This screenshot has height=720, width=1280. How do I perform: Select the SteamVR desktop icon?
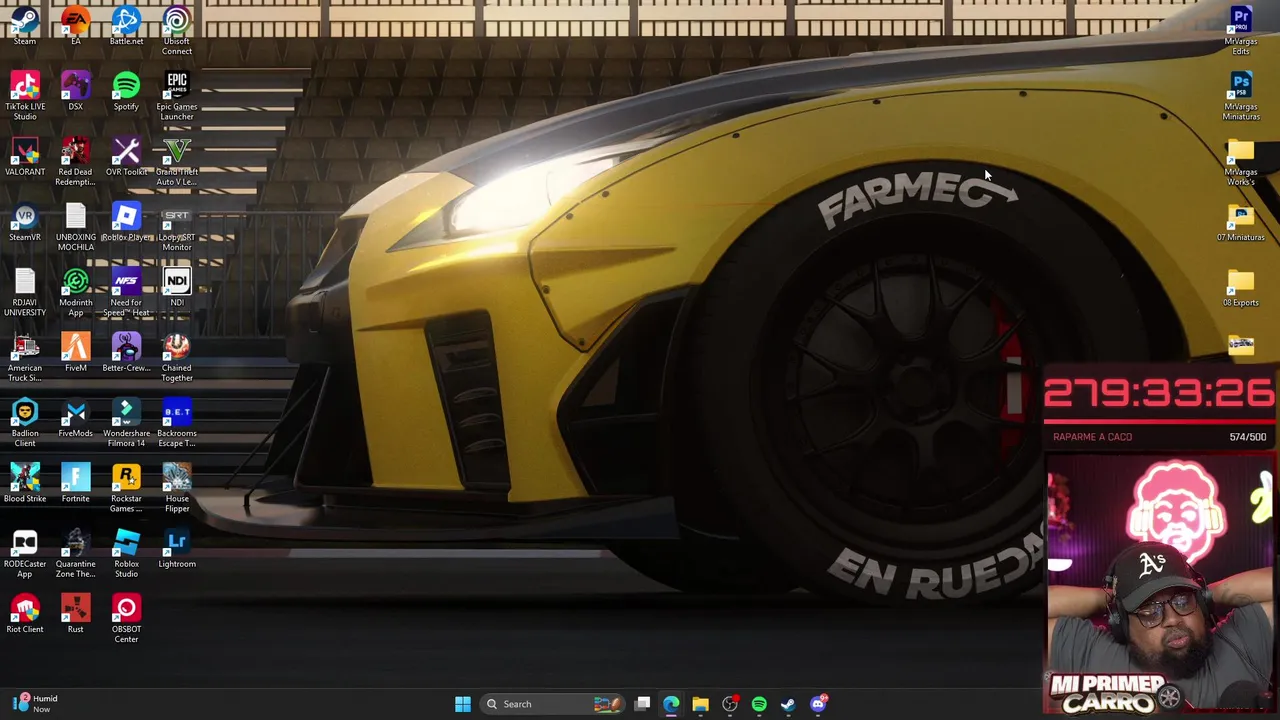25,221
